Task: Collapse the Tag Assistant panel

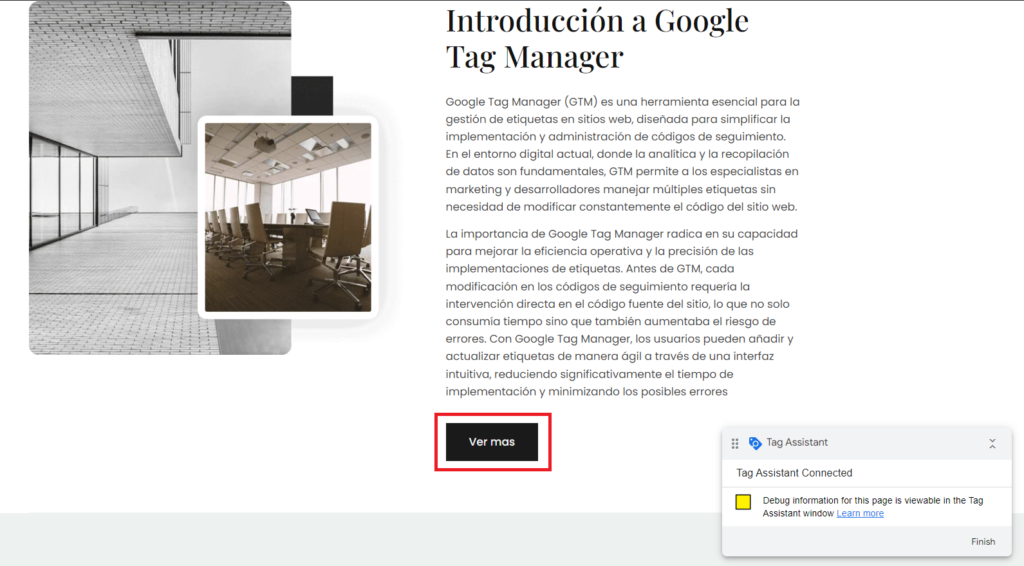Action: click(992, 443)
